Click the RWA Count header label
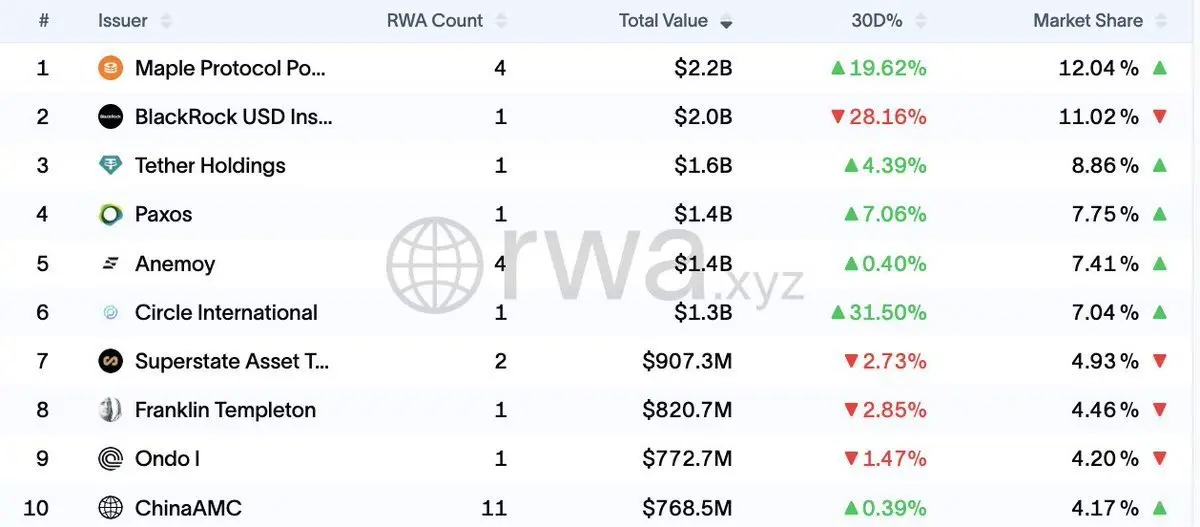1200x527 pixels. pos(435,21)
